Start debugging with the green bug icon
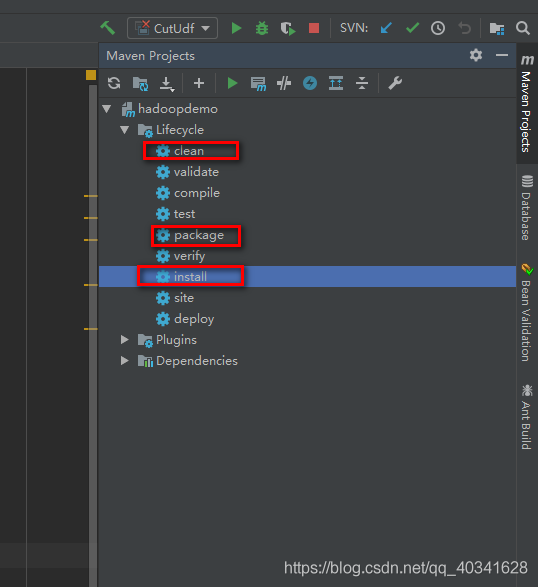538x587 pixels. coord(262,28)
